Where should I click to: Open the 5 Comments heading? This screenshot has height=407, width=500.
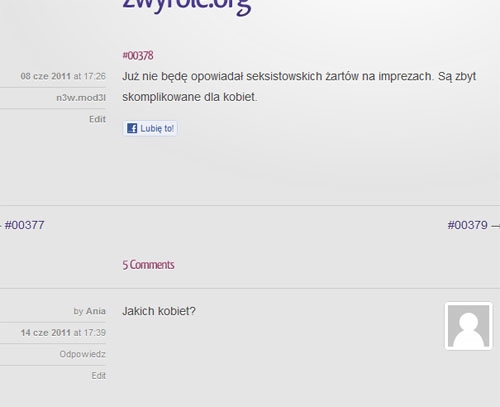(148, 265)
